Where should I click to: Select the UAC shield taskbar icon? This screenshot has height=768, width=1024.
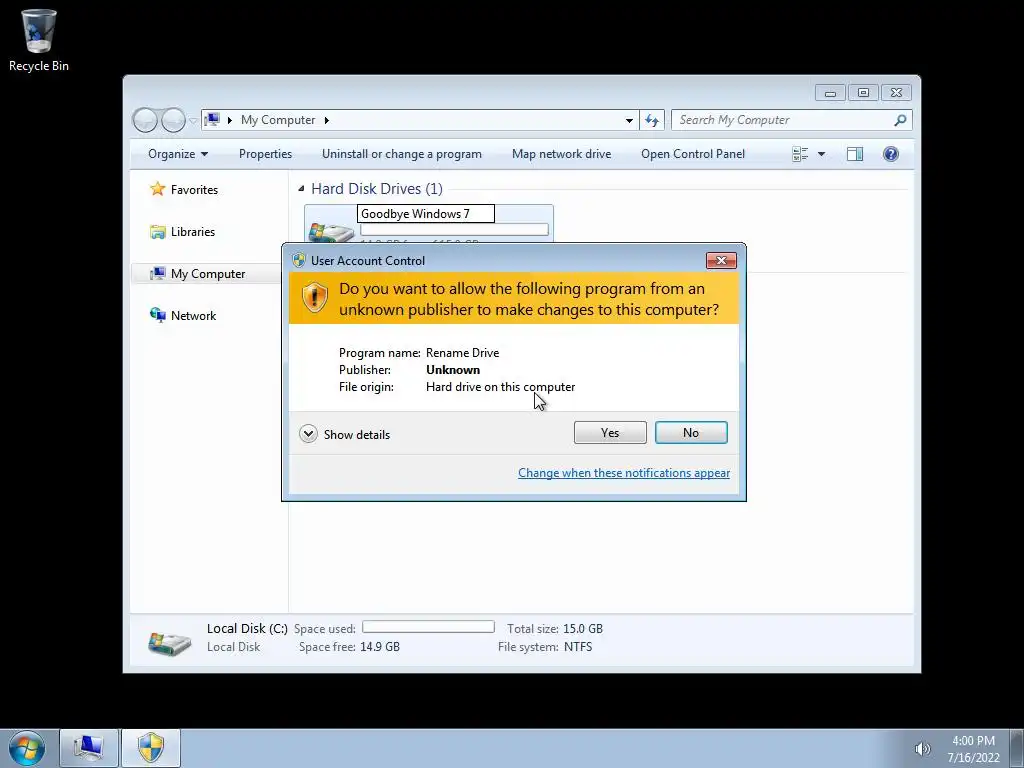point(151,748)
